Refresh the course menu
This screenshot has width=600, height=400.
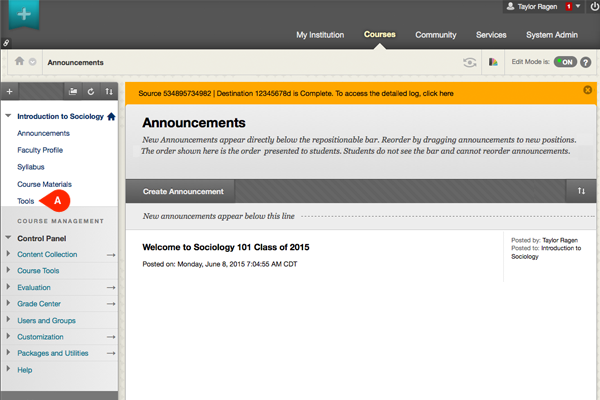pyautogui.click(x=91, y=91)
